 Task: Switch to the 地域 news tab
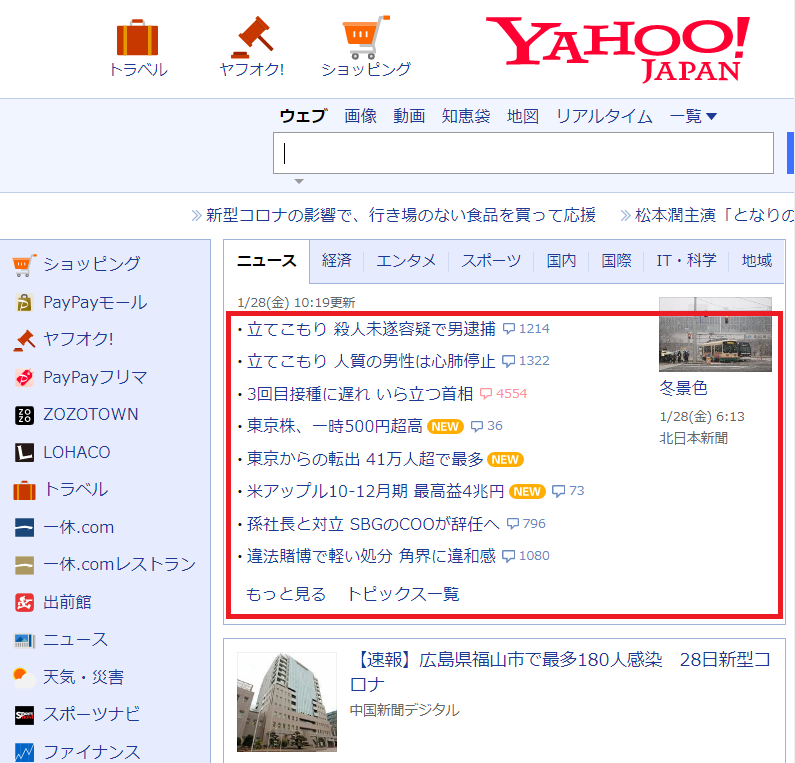tap(756, 261)
